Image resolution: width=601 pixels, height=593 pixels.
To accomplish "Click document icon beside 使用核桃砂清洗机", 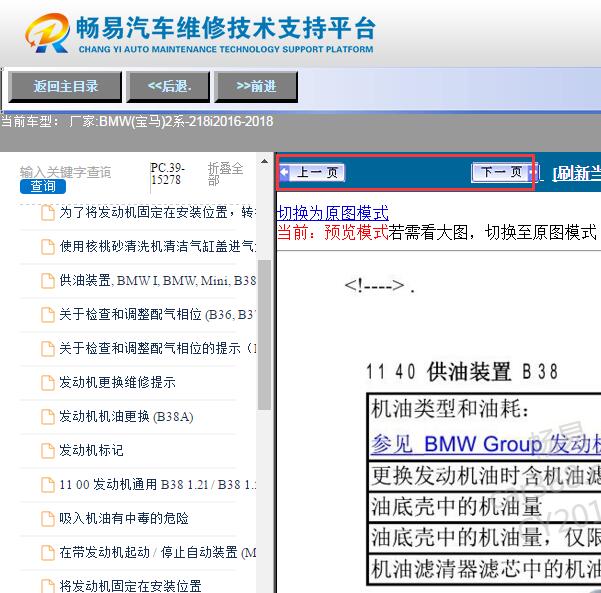I will 48,247.
